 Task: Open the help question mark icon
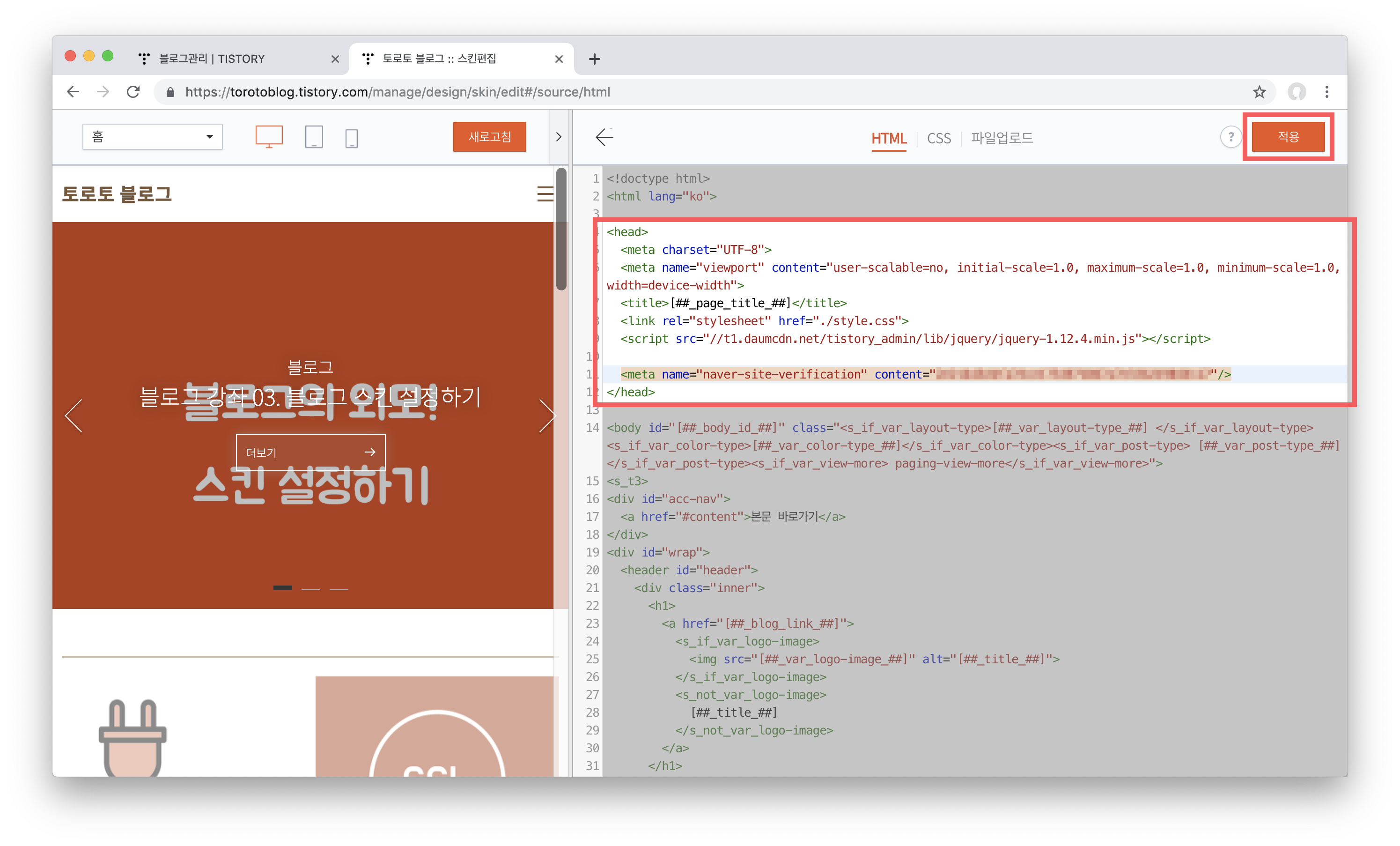tap(1230, 137)
